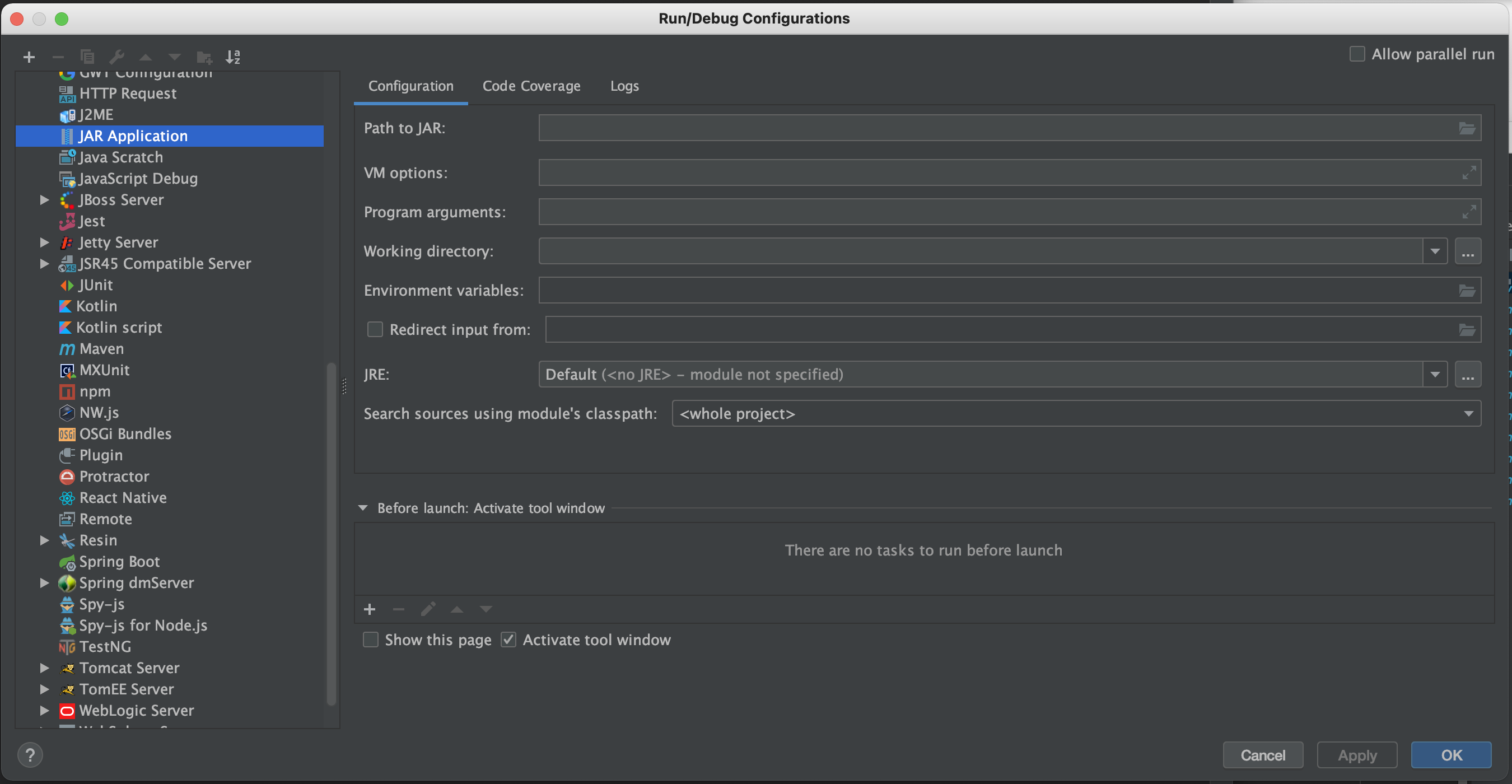
Task: Enable Allow parallel run checkbox
Action: [1357, 54]
